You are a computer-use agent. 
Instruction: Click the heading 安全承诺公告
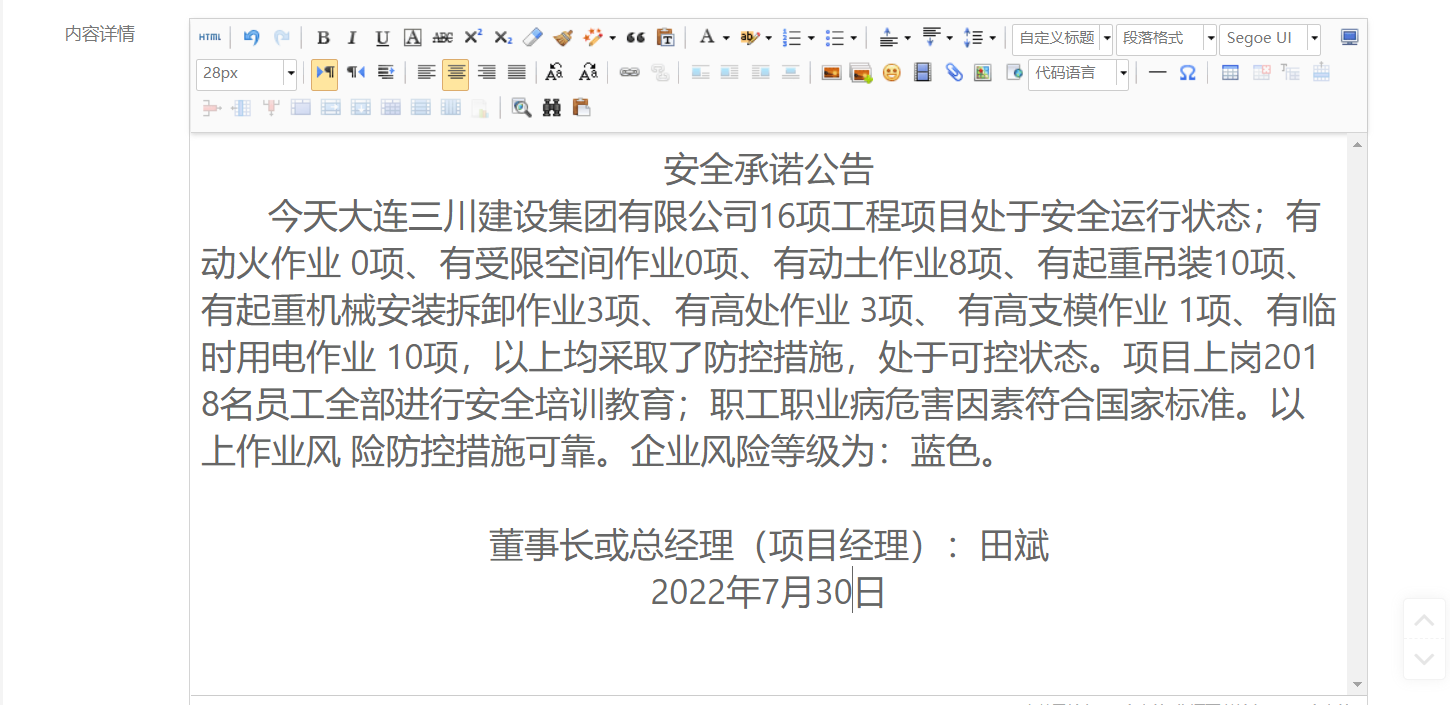point(768,170)
